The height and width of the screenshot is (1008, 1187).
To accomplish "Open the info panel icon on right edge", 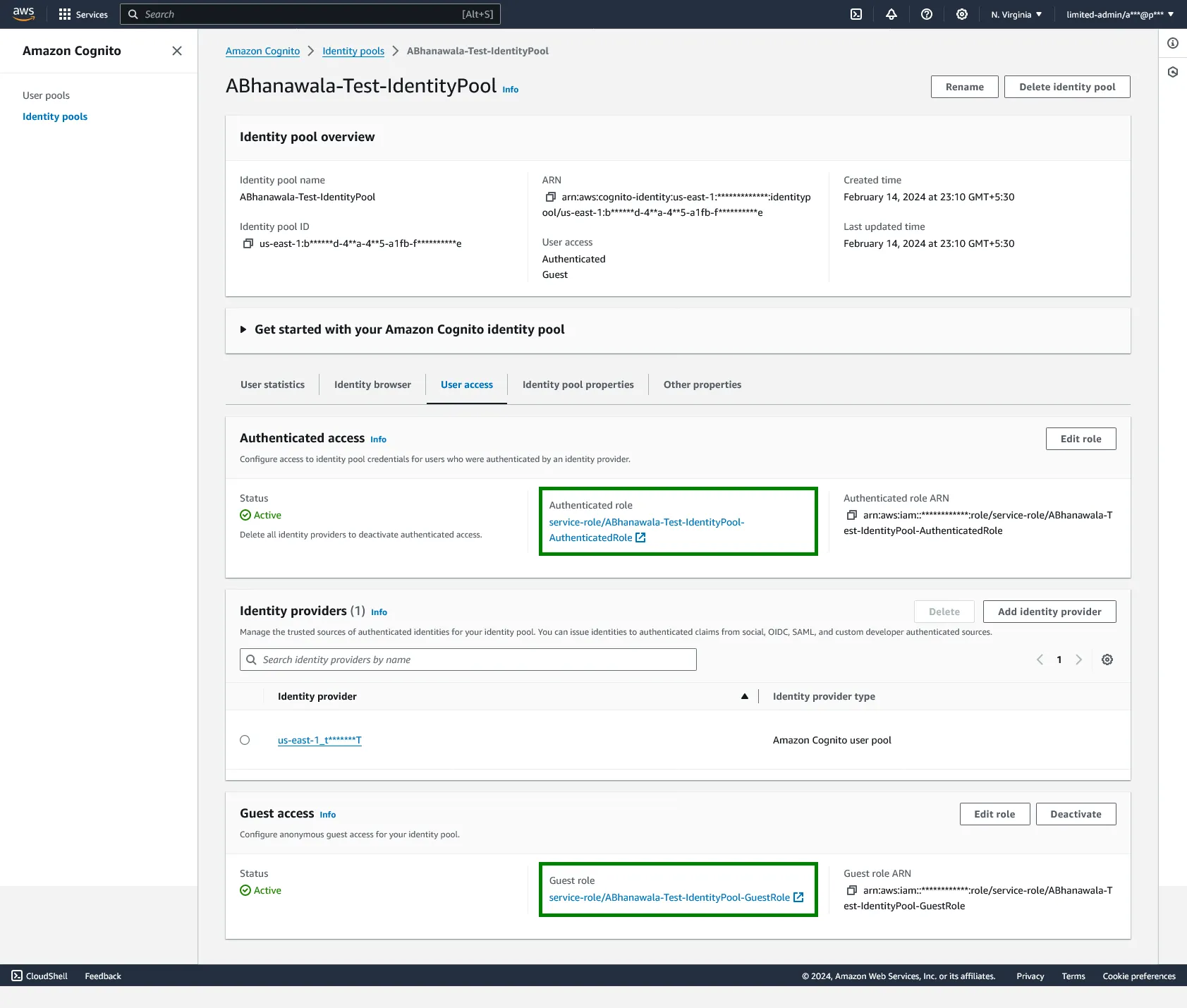I will point(1173,43).
